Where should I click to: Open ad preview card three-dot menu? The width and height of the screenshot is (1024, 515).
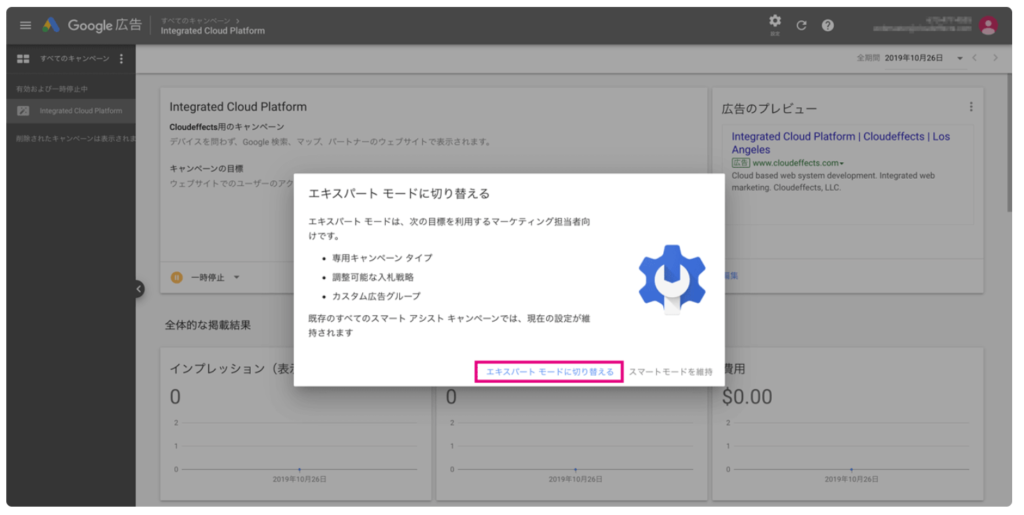coord(970,107)
